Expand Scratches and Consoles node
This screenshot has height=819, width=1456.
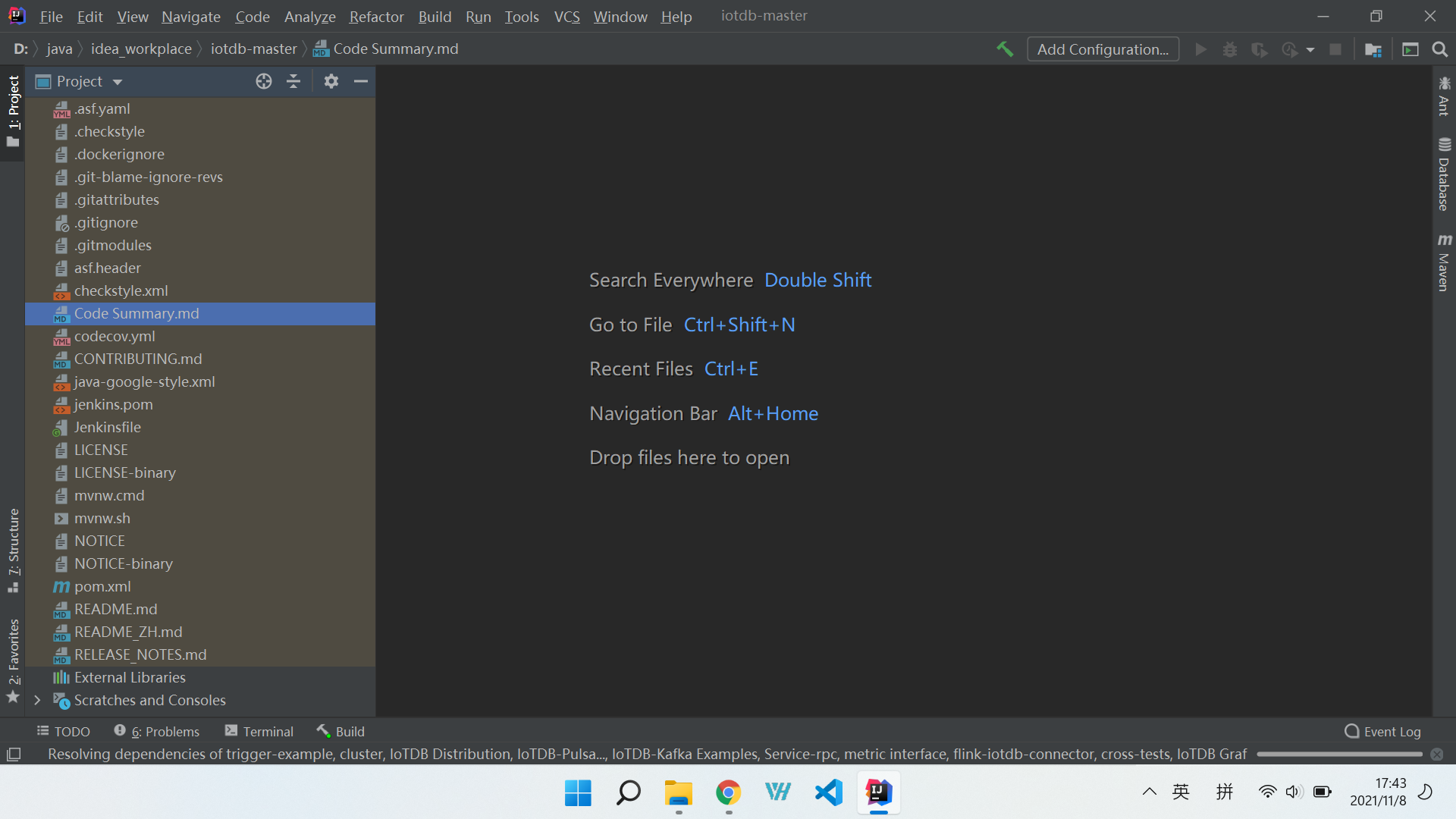(x=37, y=700)
